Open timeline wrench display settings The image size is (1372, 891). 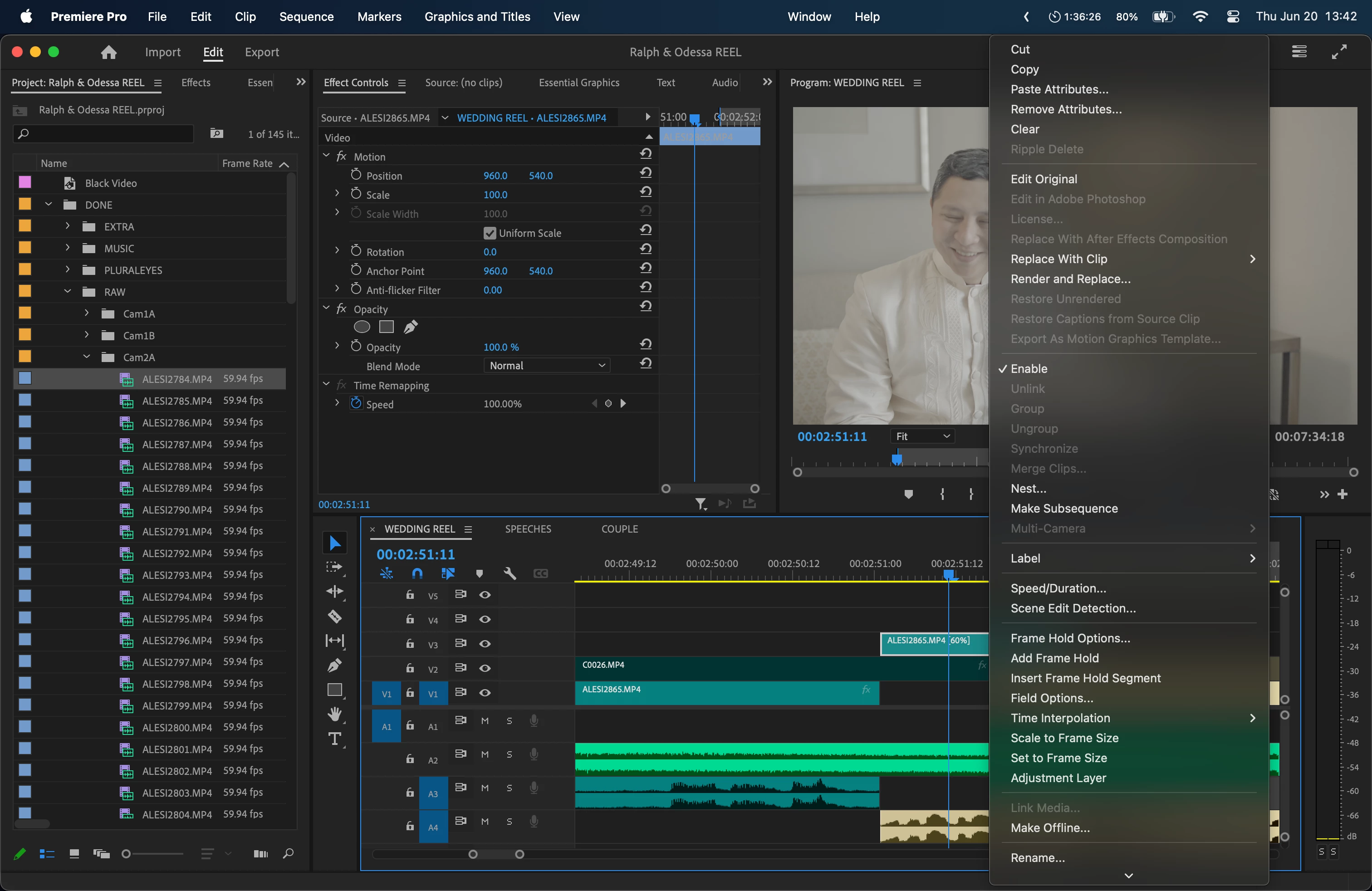[x=510, y=573]
